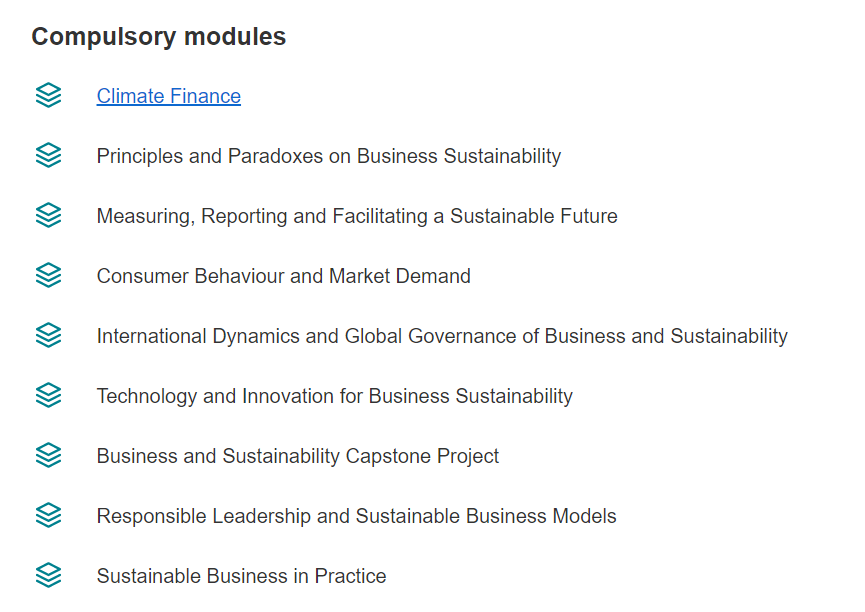Click Business and Sustainability Capstone Project text
The image size is (865, 612).
point(297,456)
